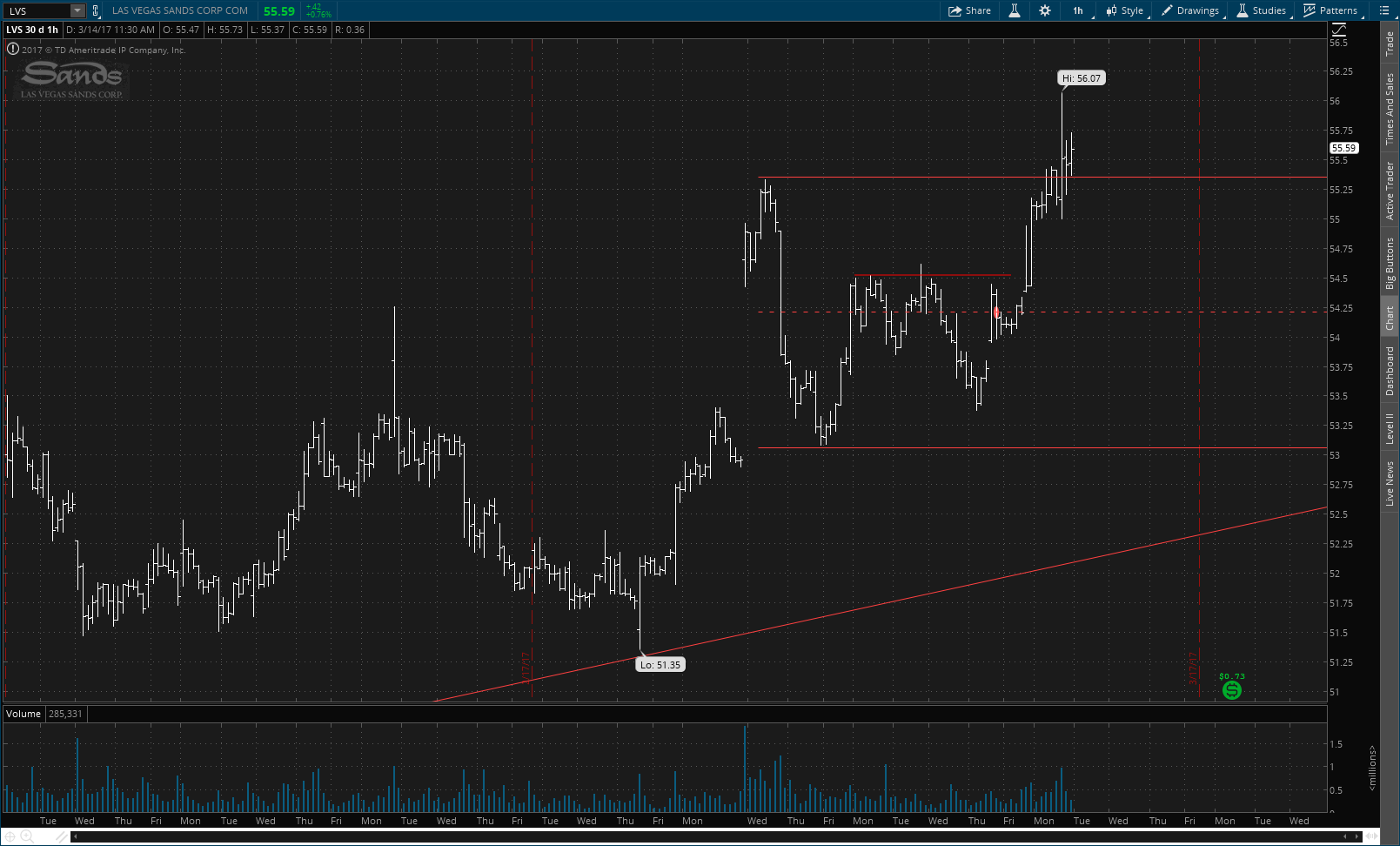The image size is (1400, 846).
Task: Click the 55.59 current price label on axis
Action: click(1343, 148)
